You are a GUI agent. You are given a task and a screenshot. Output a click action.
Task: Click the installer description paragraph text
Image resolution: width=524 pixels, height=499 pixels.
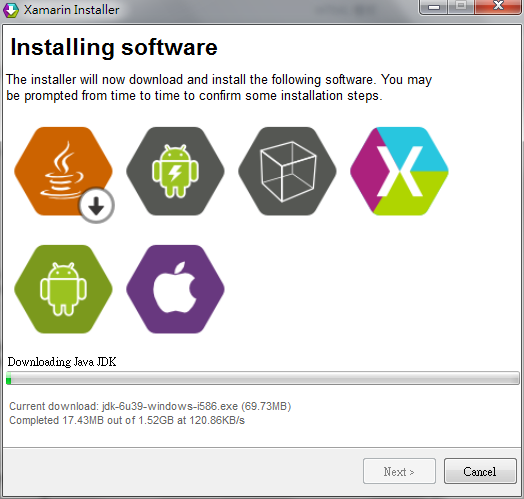tap(219, 88)
